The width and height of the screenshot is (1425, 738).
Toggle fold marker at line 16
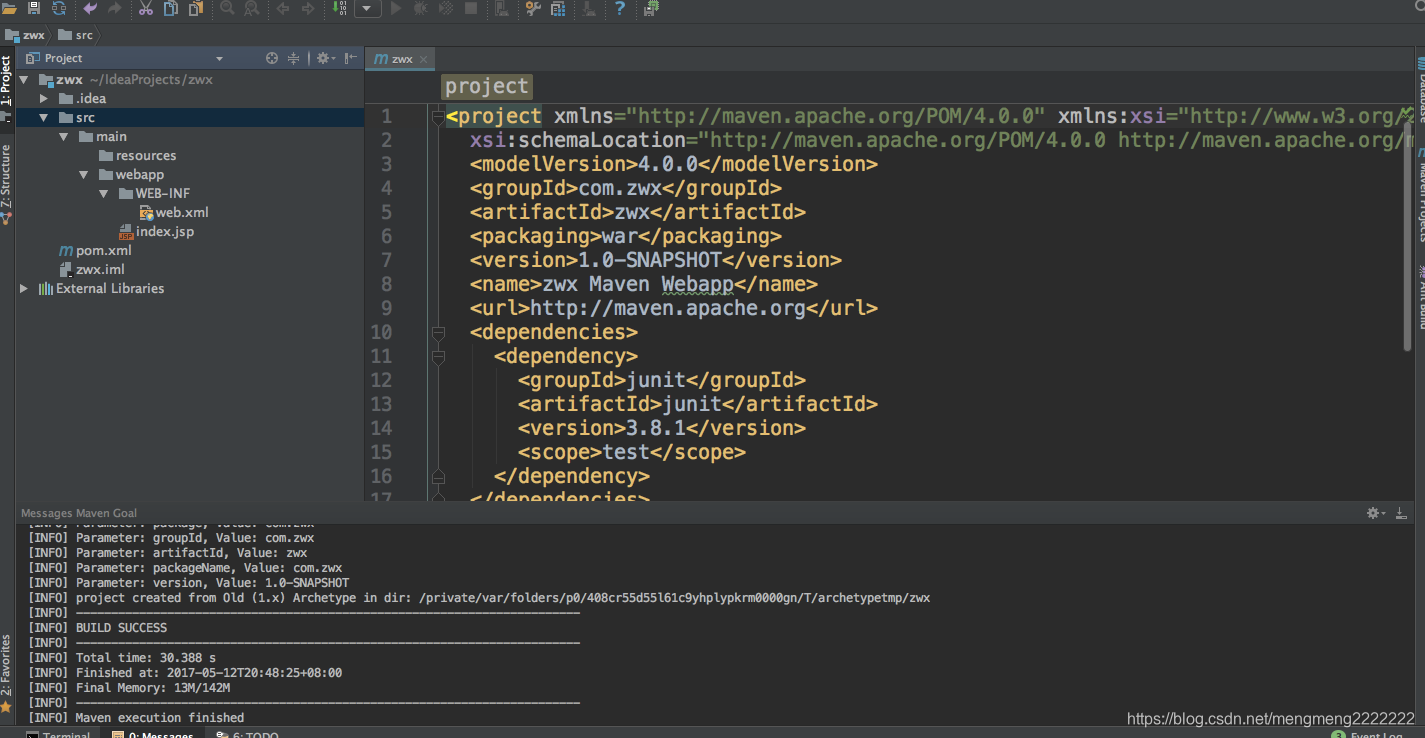coord(437,476)
